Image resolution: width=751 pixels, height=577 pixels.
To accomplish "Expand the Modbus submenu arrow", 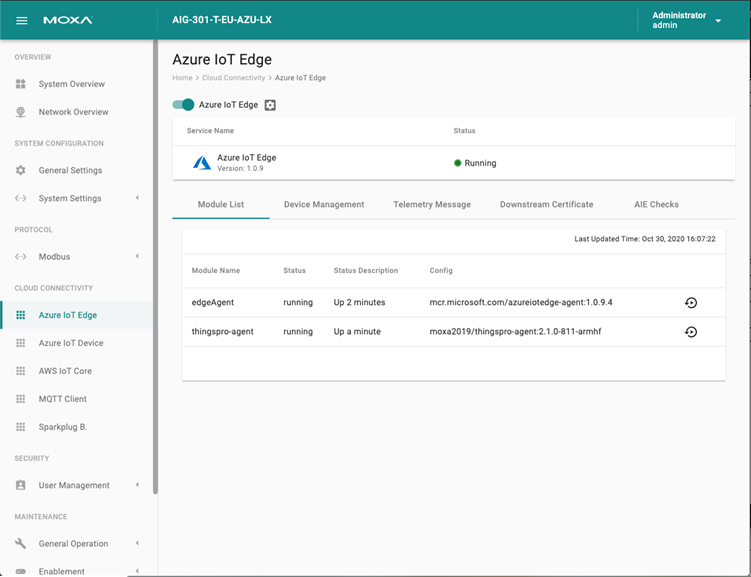I will pyautogui.click(x=137, y=256).
